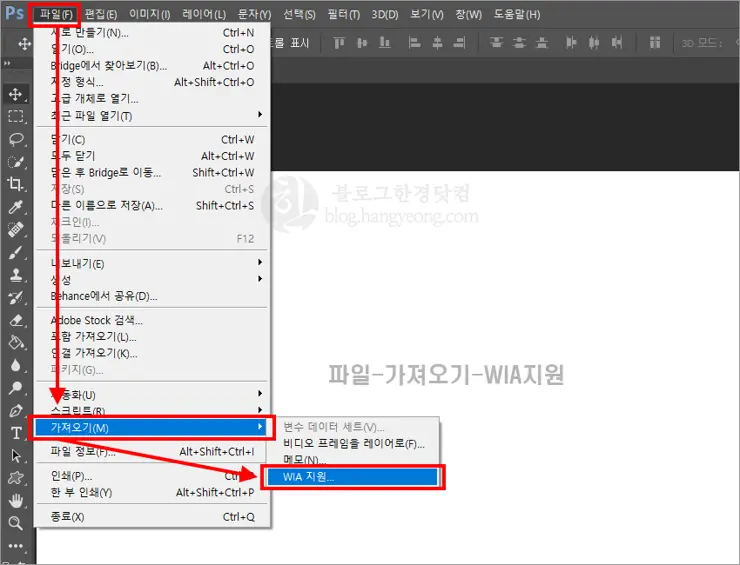740x565 pixels.
Task: Click align top edges icon
Action: (x=339, y=43)
